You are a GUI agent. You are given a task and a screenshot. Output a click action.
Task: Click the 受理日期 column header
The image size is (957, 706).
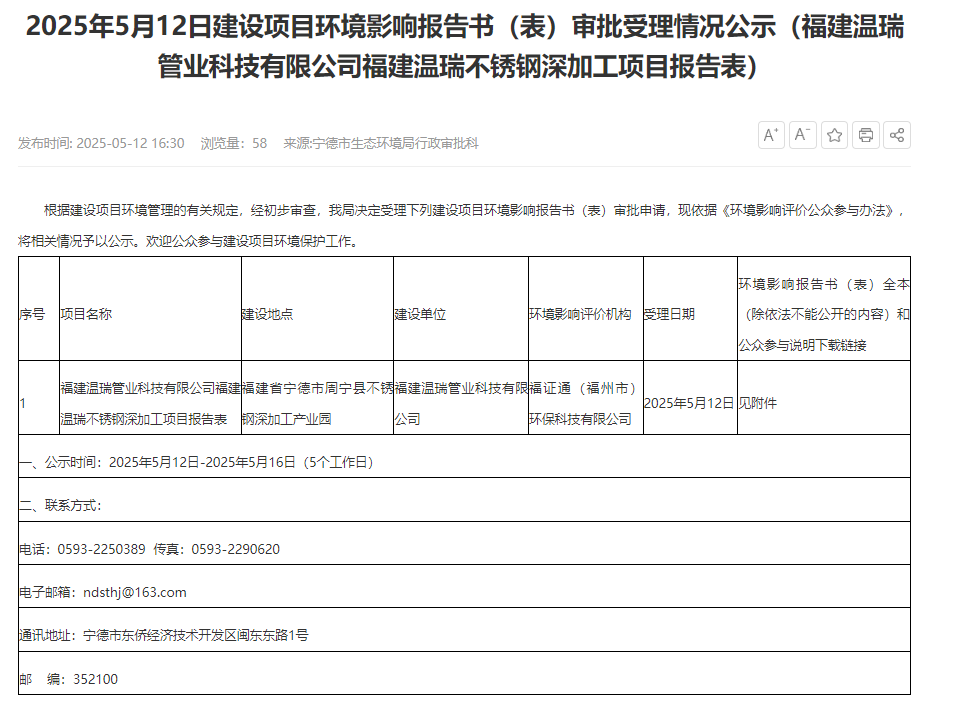pyautogui.click(x=669, y=314)
